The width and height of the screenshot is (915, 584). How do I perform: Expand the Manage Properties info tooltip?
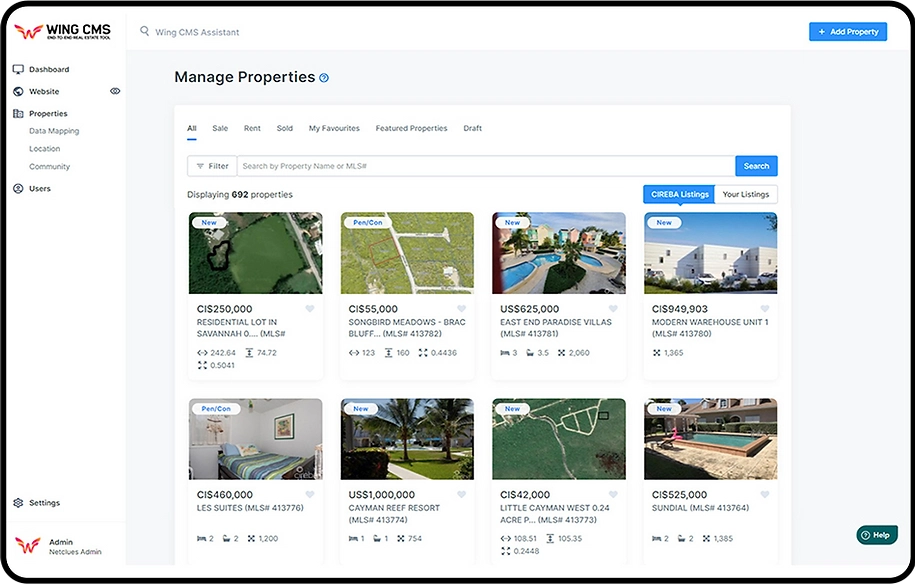point(322,76)
